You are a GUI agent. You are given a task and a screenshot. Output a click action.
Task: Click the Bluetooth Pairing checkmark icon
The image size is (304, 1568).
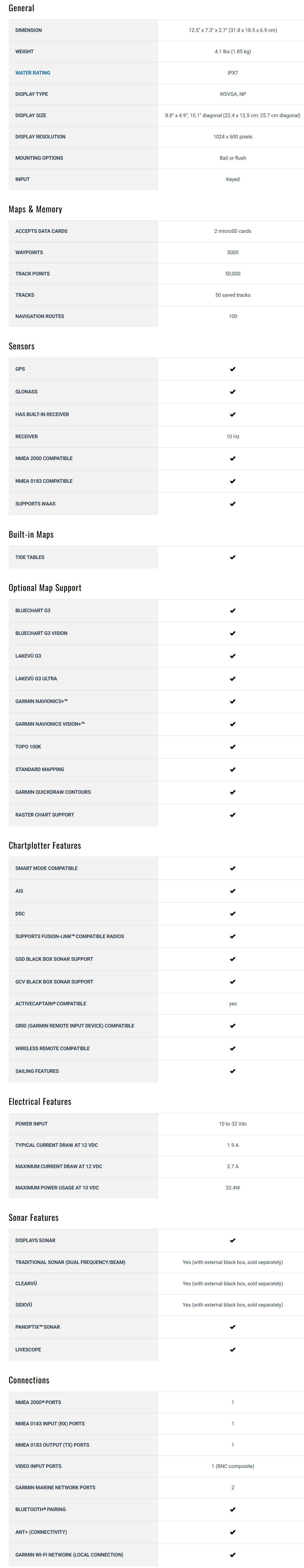coord(233,1509)
